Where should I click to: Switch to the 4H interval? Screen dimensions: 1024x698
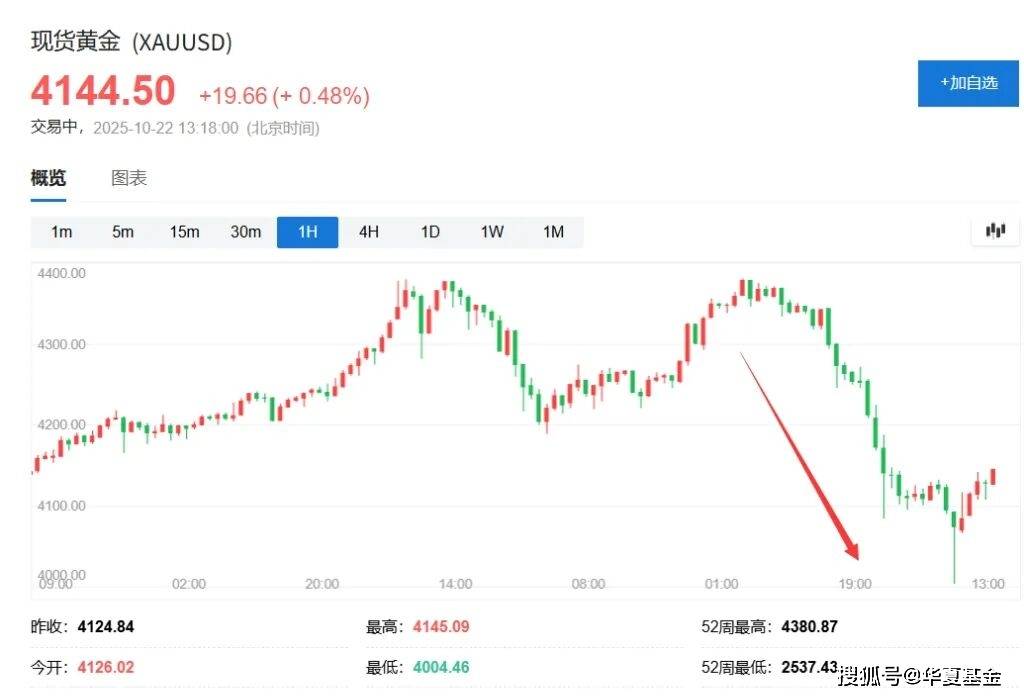(369, 232)
